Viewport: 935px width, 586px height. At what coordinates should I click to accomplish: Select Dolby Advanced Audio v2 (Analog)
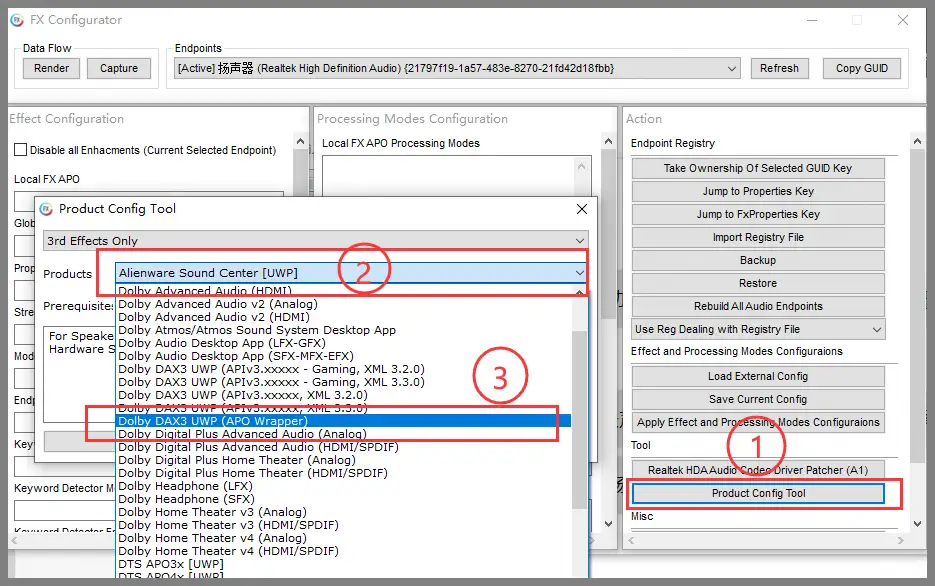(x=343, y=304)
